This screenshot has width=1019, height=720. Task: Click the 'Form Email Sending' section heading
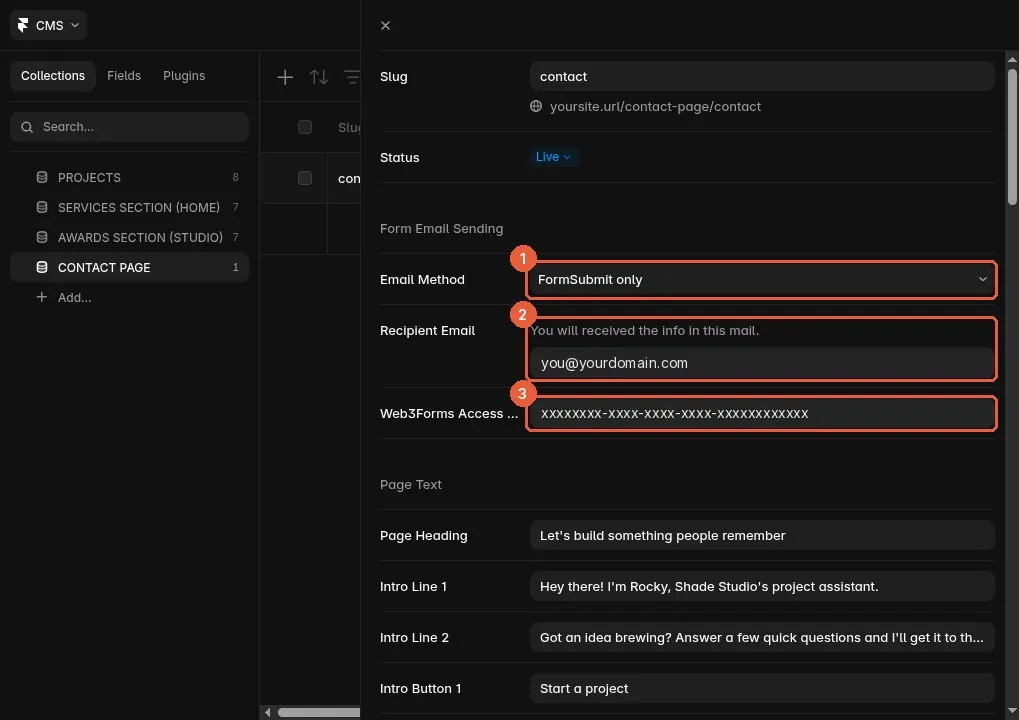(x=441, y=228)
